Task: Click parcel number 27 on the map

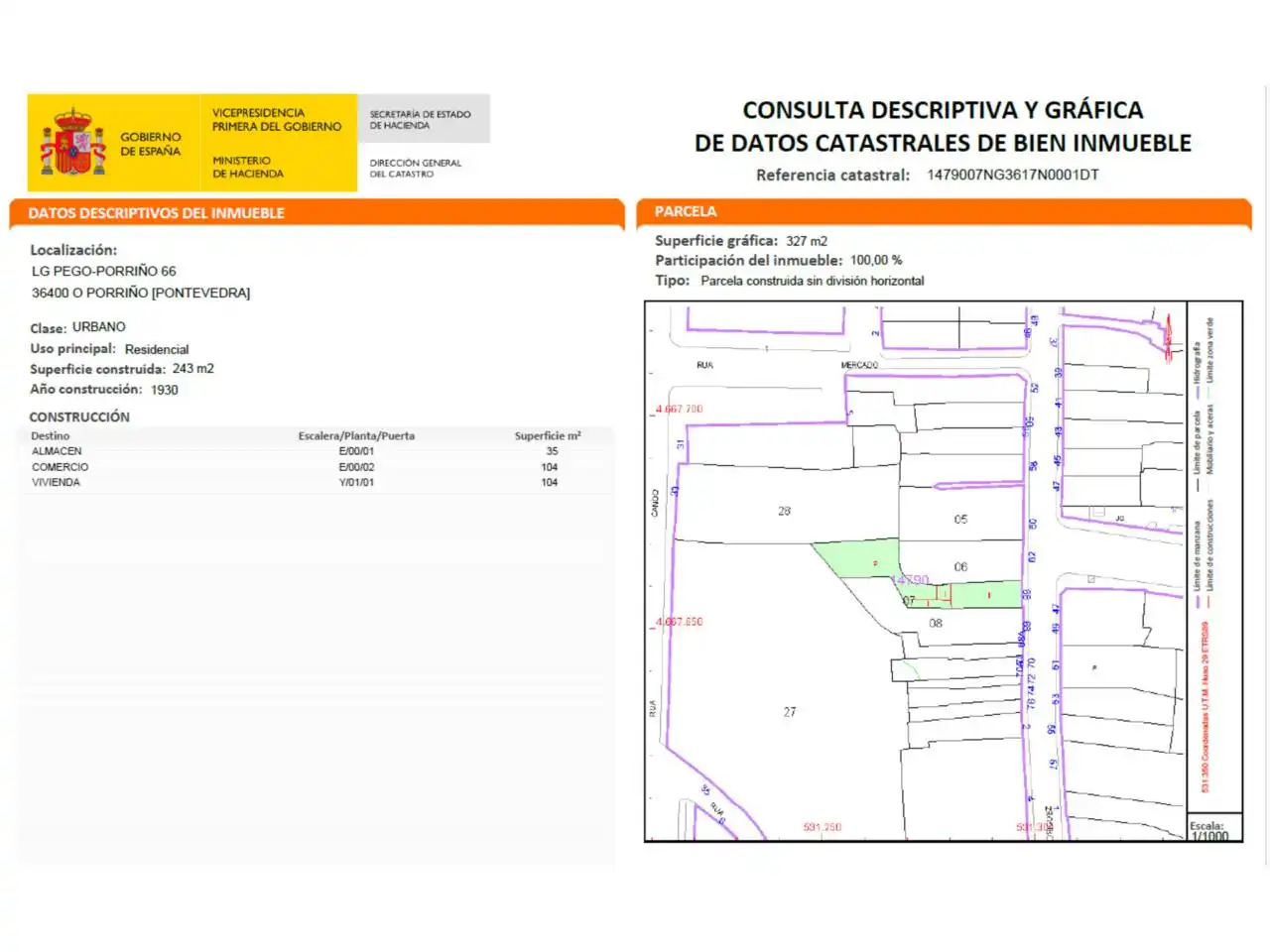Action: [790, 712]
